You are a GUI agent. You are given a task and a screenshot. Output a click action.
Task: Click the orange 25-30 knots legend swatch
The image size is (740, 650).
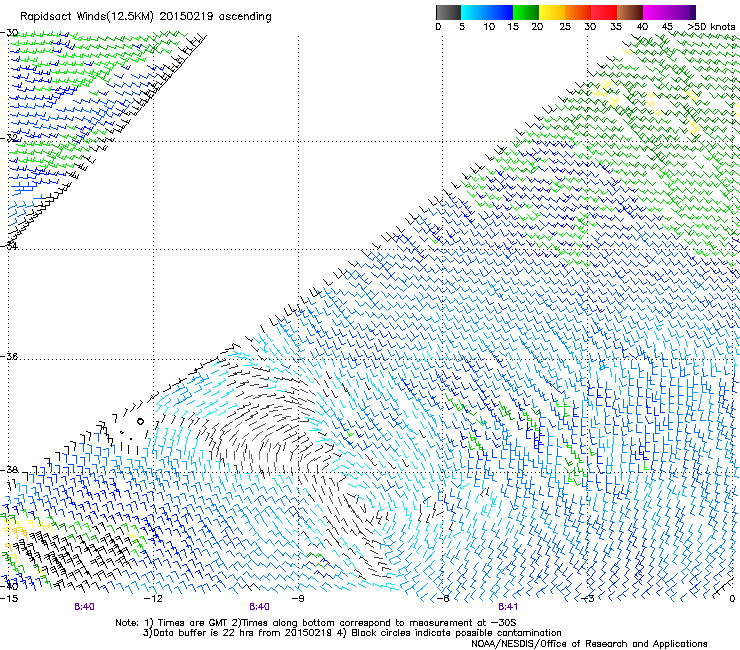[578, 12]
